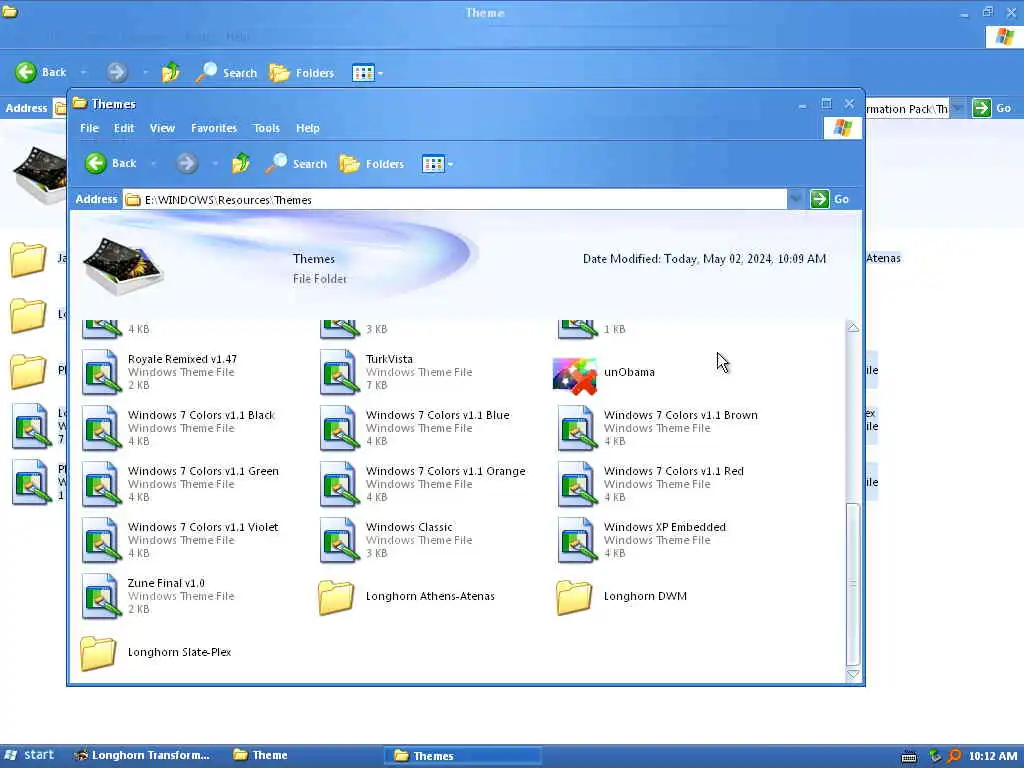The width and height of the screenshot is (1024, 768).
Task: Click the vertical scrollbar thumb in Themes list
Action: click(853, 583)
